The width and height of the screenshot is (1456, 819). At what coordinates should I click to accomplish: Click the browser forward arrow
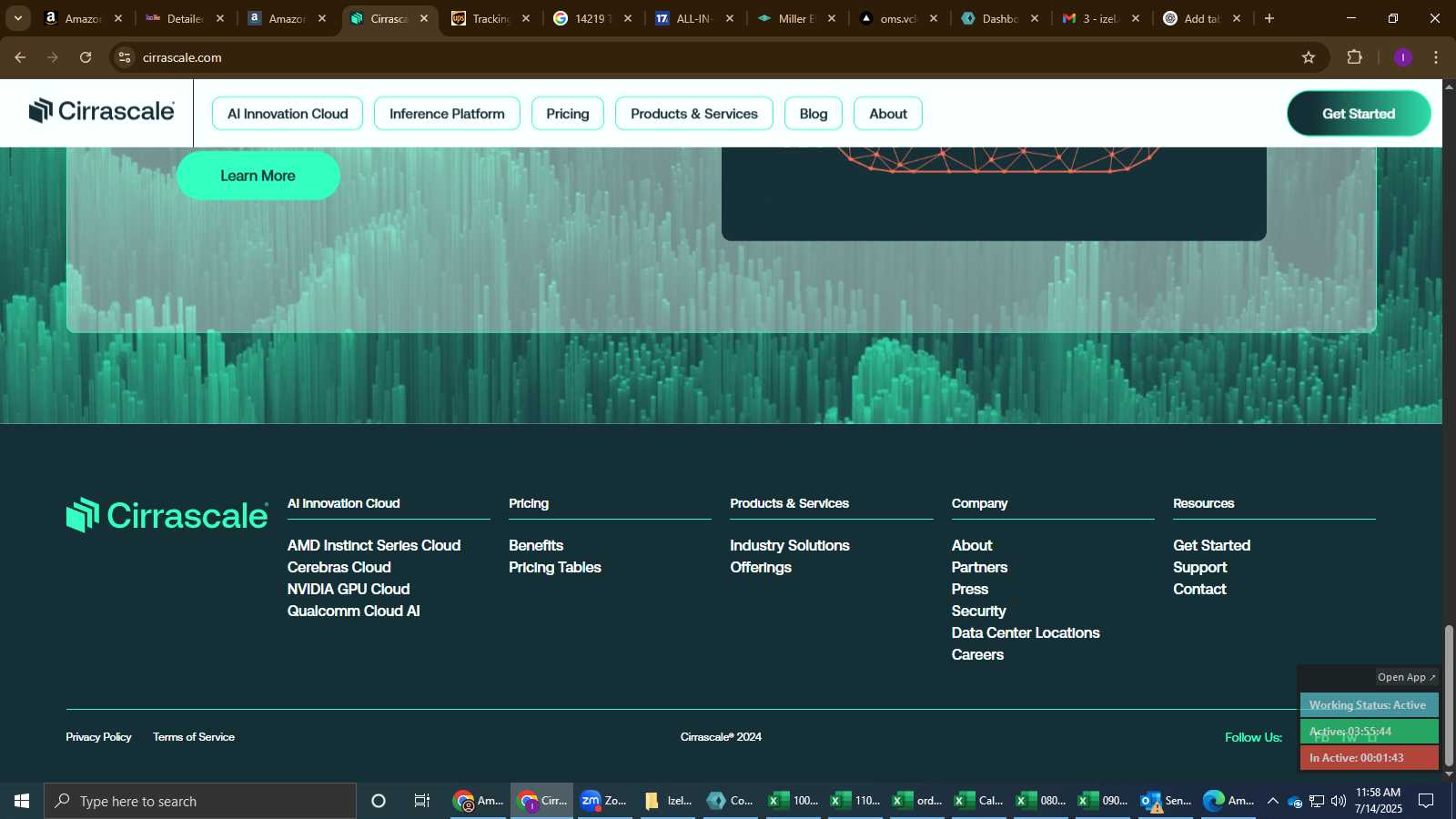coord(53,57)
